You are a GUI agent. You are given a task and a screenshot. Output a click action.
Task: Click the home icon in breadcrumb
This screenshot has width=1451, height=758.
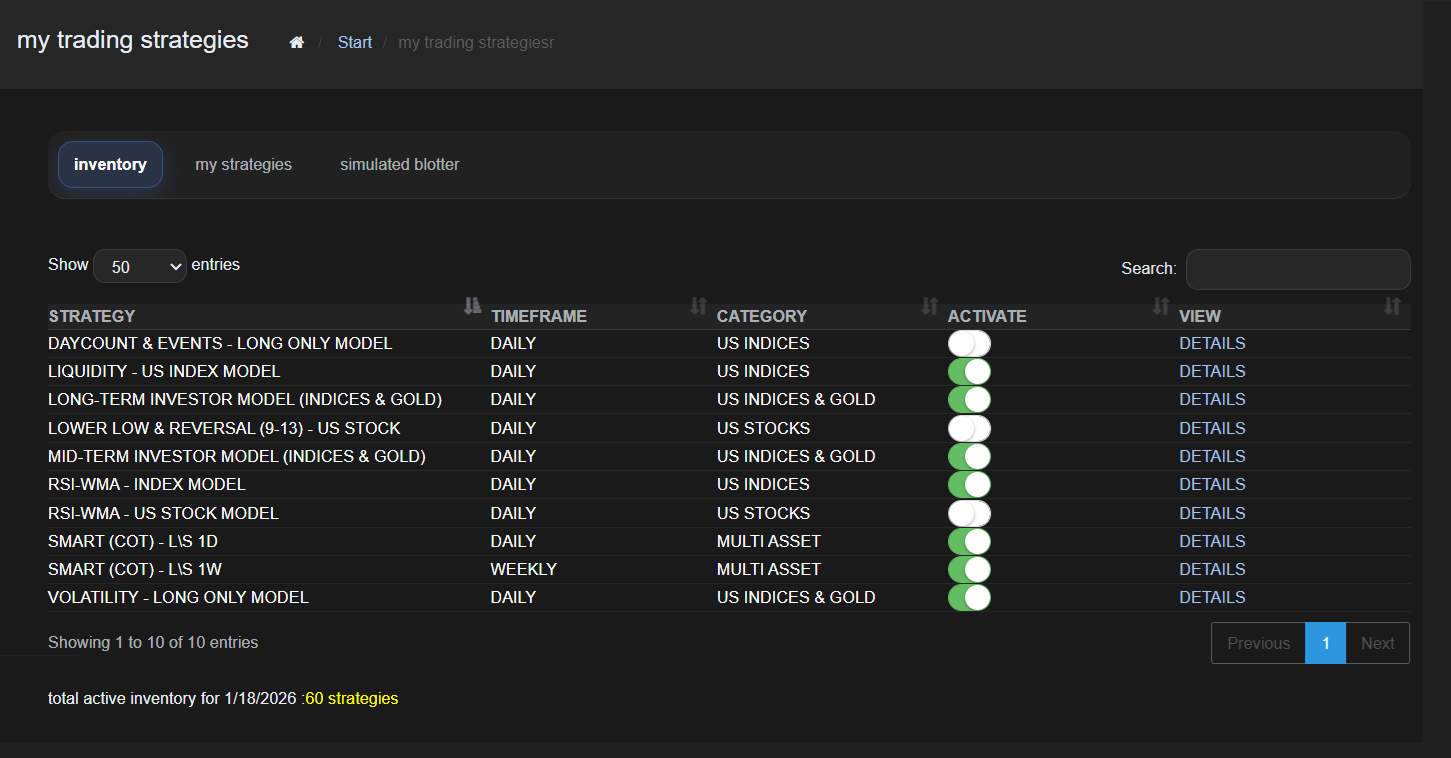click(x=296, y=42)
